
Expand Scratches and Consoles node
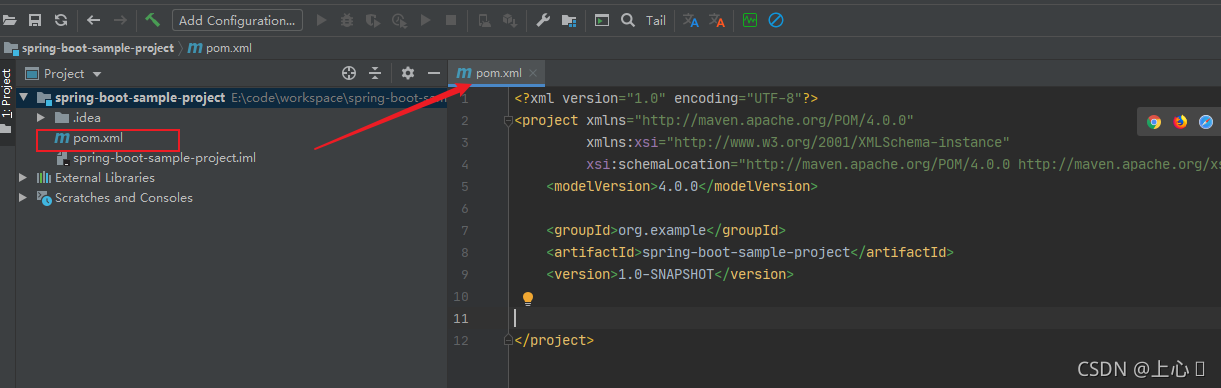coord(24,198)
